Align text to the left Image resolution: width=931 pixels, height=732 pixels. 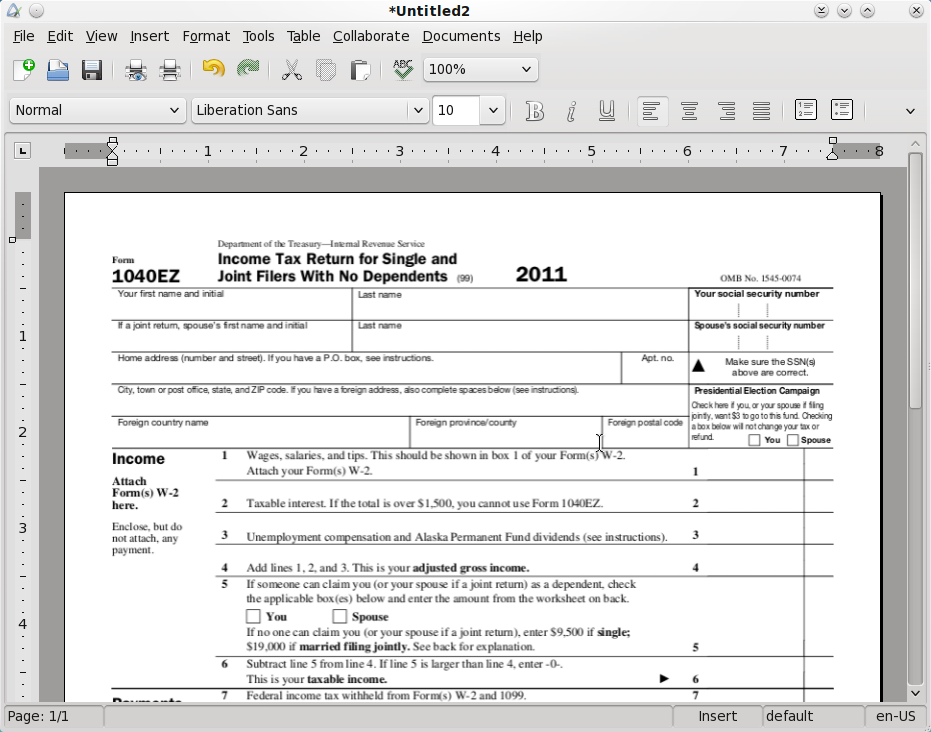pyautogui.click(x=652, y=110)
